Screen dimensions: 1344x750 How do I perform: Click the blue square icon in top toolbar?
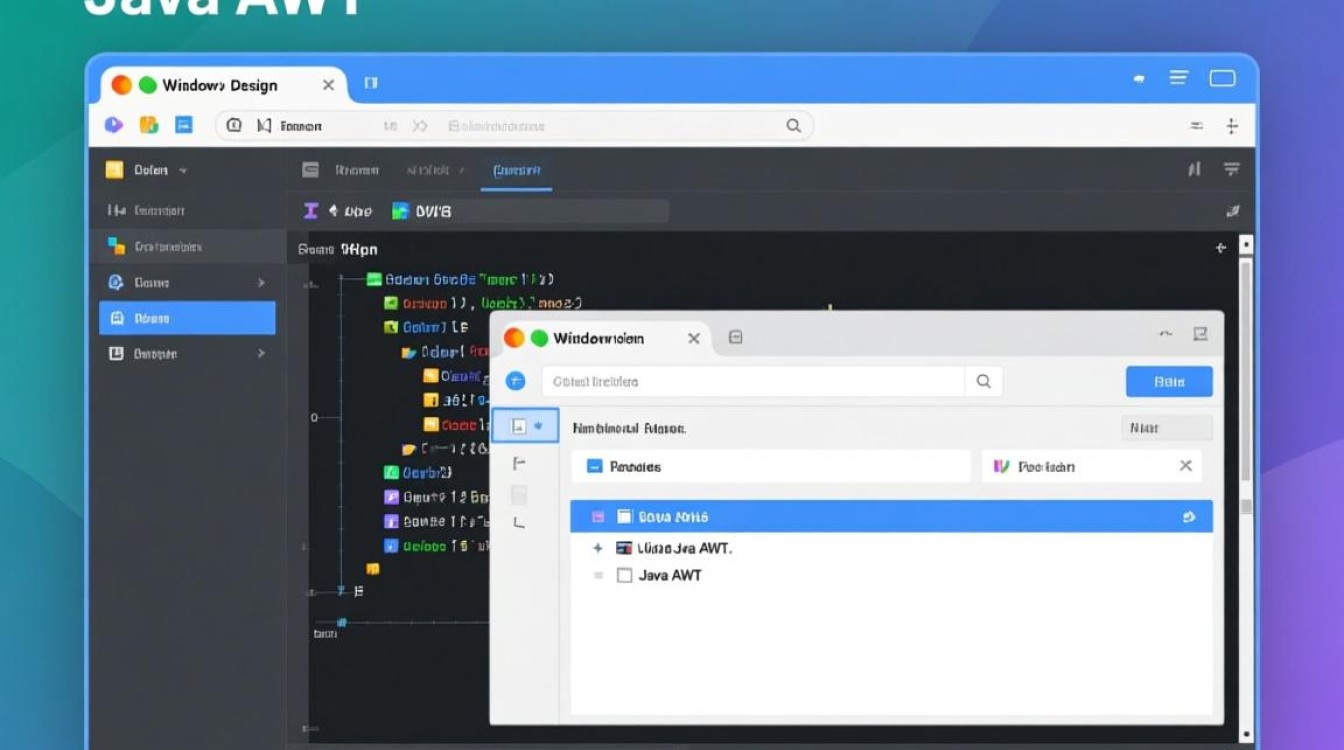pos(184,125)
